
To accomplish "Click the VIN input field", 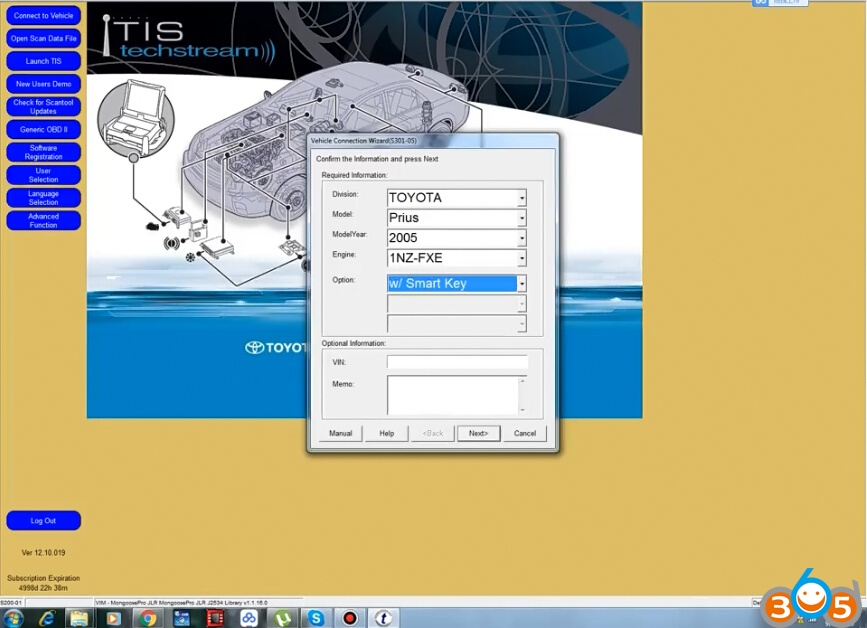I will pyautogui.click(x=457, y=362).
